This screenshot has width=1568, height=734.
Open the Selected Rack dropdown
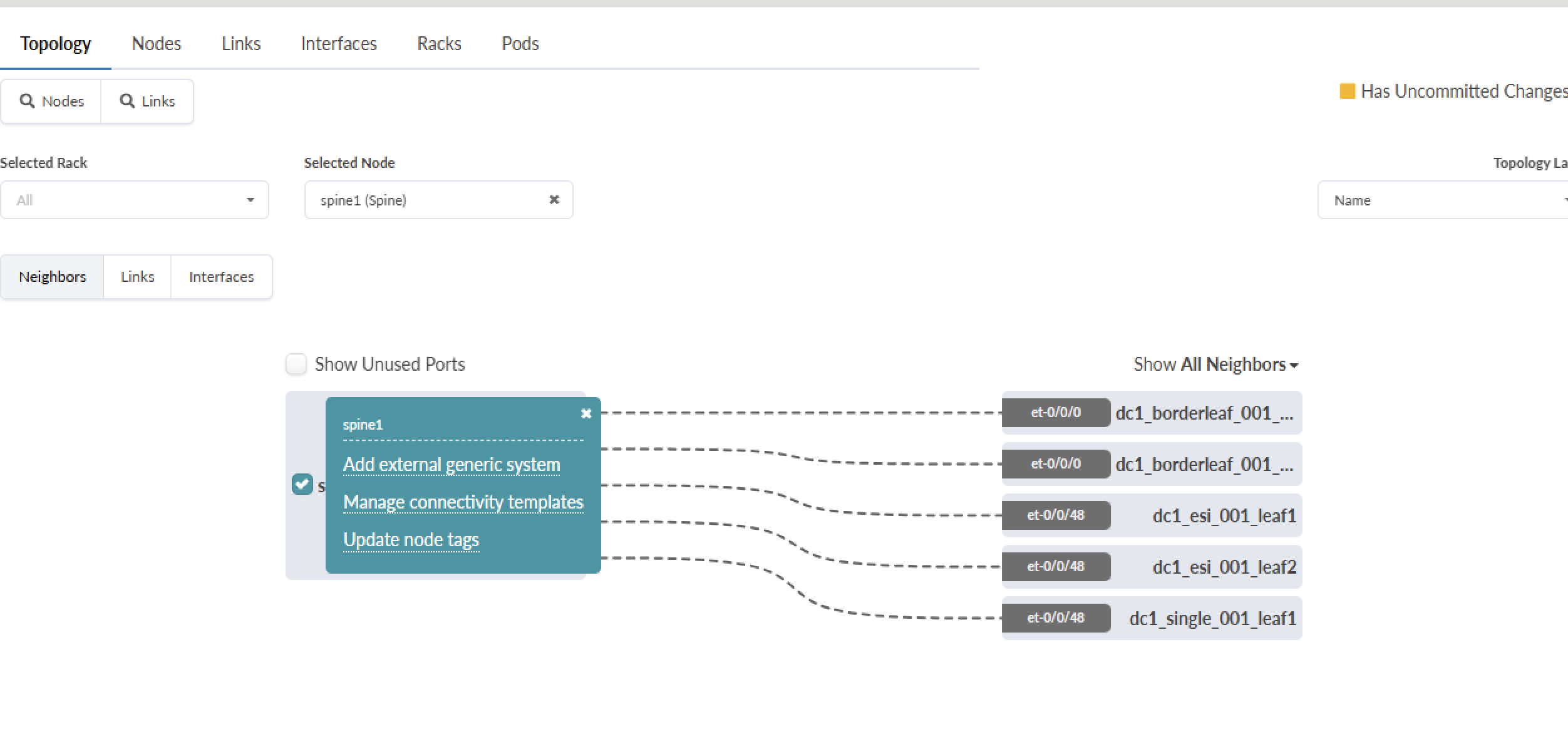135,200
